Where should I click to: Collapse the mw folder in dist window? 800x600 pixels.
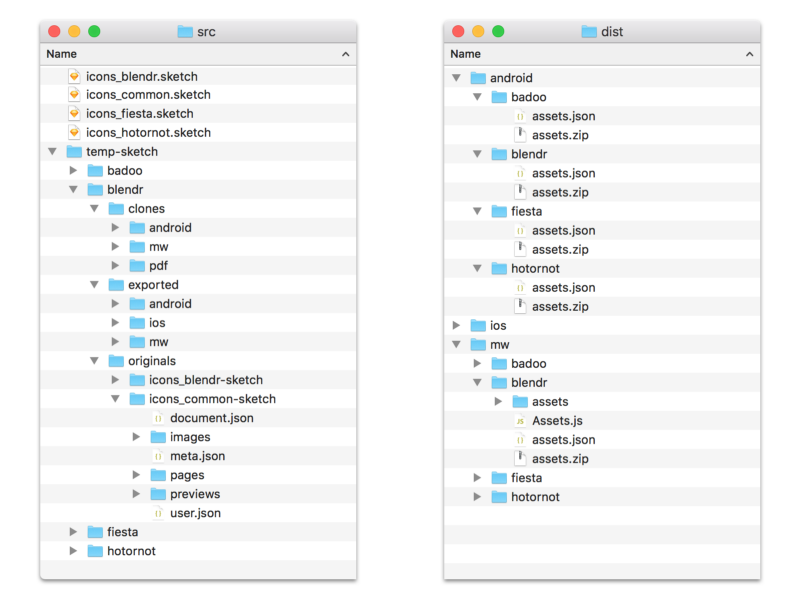(x=456, y=345)
